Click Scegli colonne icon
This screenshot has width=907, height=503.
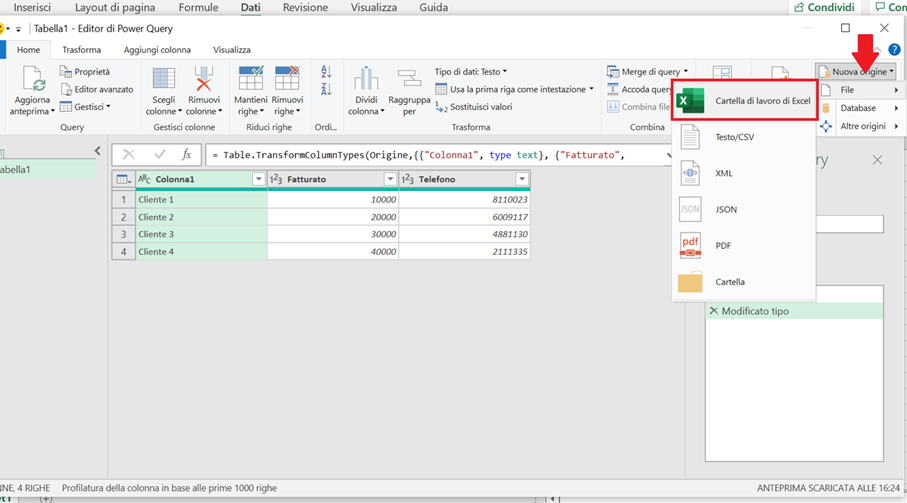[164, 79]
